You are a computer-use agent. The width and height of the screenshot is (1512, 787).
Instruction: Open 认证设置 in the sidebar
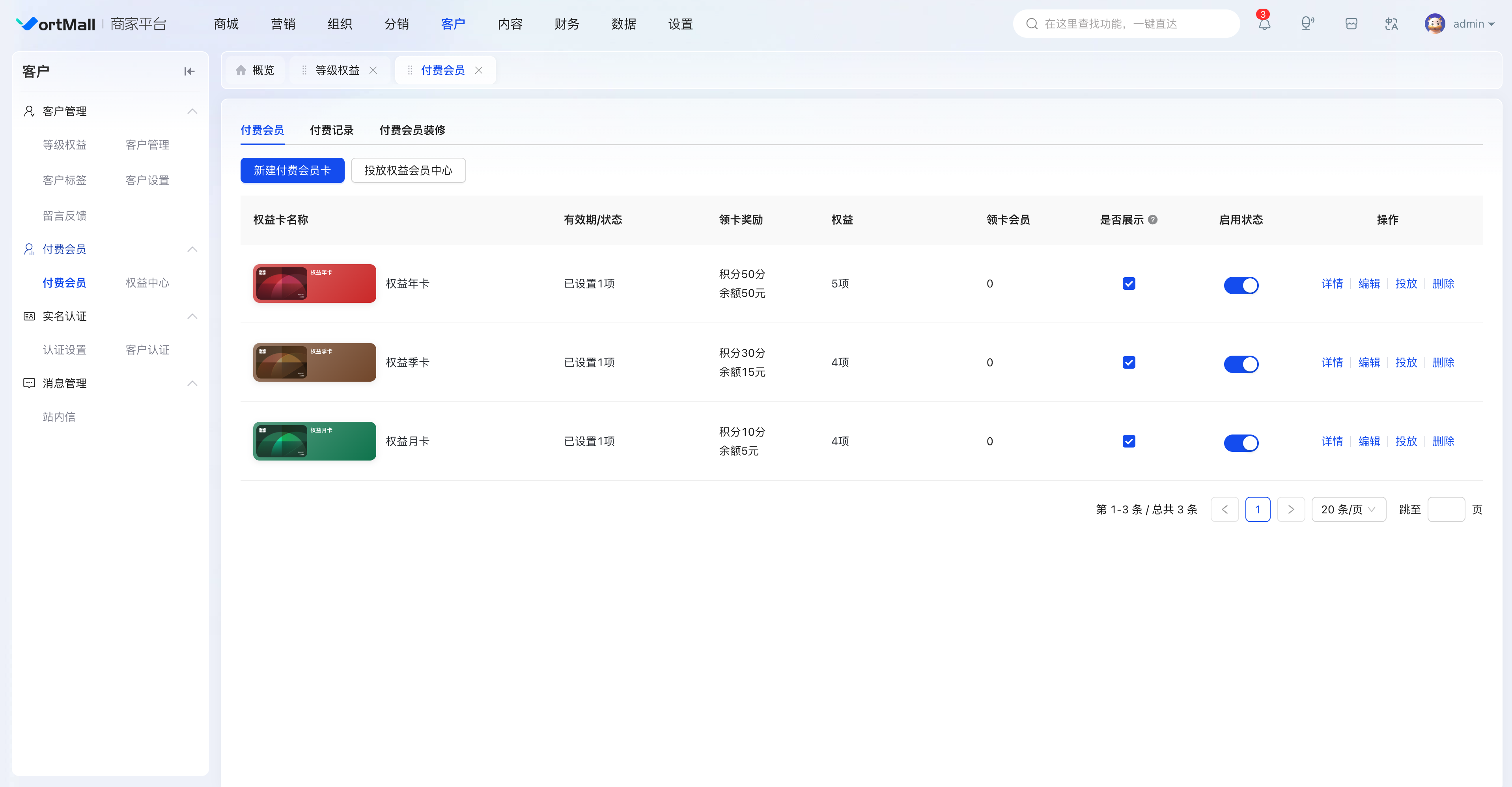(64, 349)
